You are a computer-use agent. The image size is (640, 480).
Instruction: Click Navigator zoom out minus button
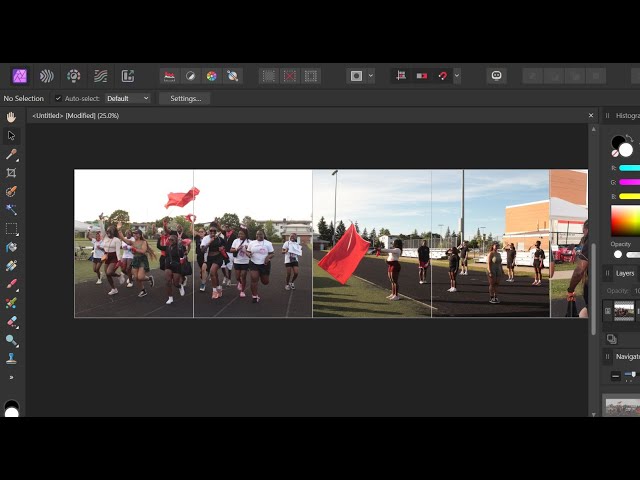(x=616, y=376)
